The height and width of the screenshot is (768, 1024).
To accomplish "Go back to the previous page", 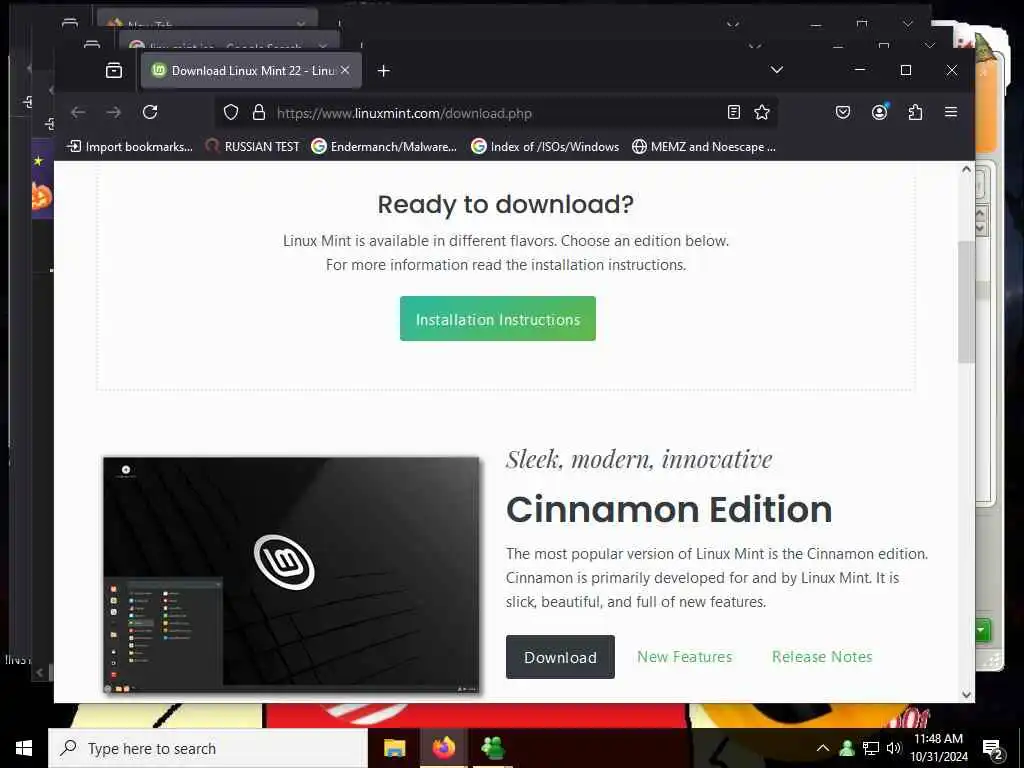I will coord(78,112).
